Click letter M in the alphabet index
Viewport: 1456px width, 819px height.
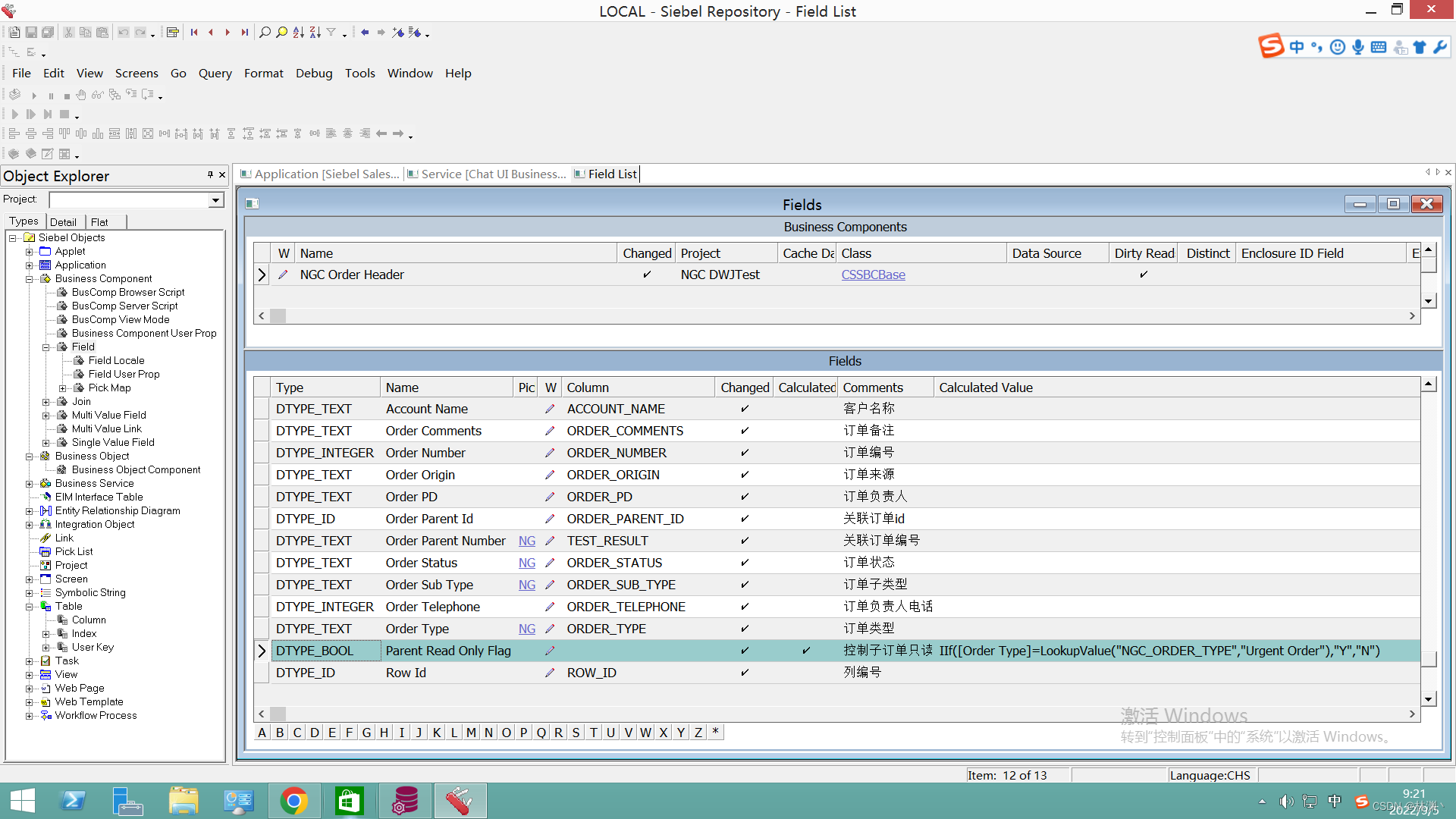click(x=472, y=733)
